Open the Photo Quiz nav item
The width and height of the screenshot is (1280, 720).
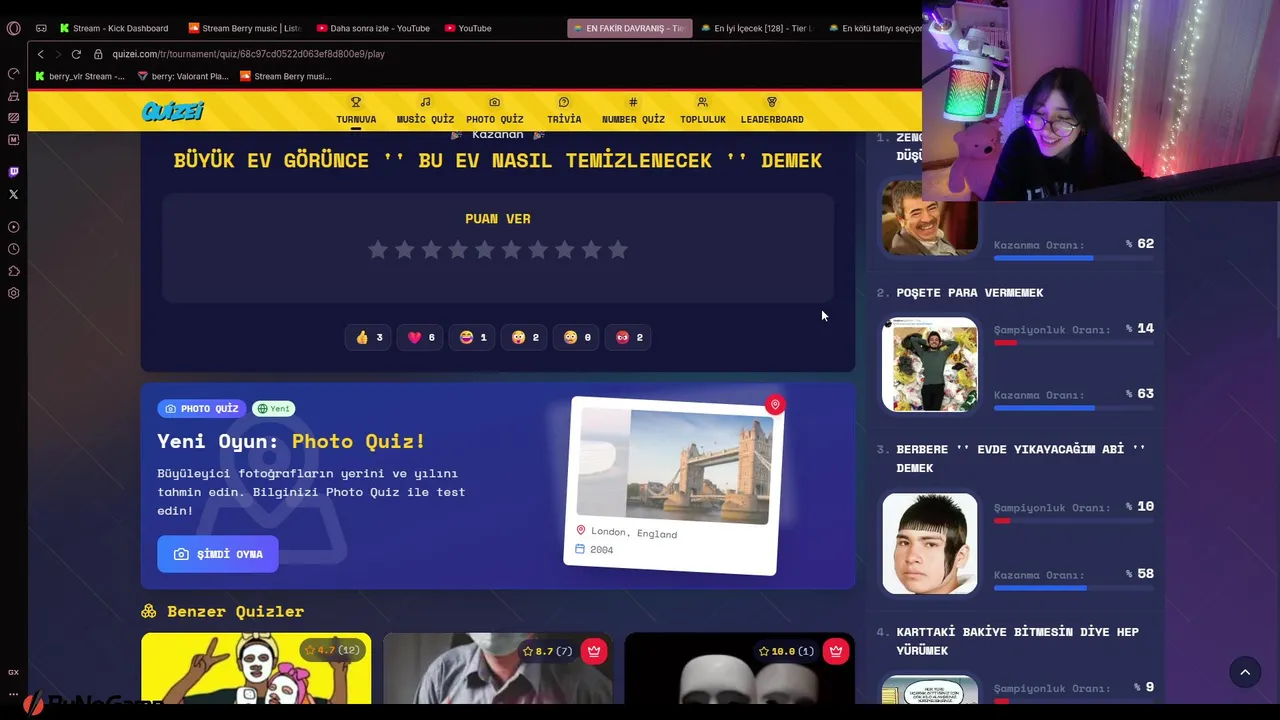coord(494,111)
